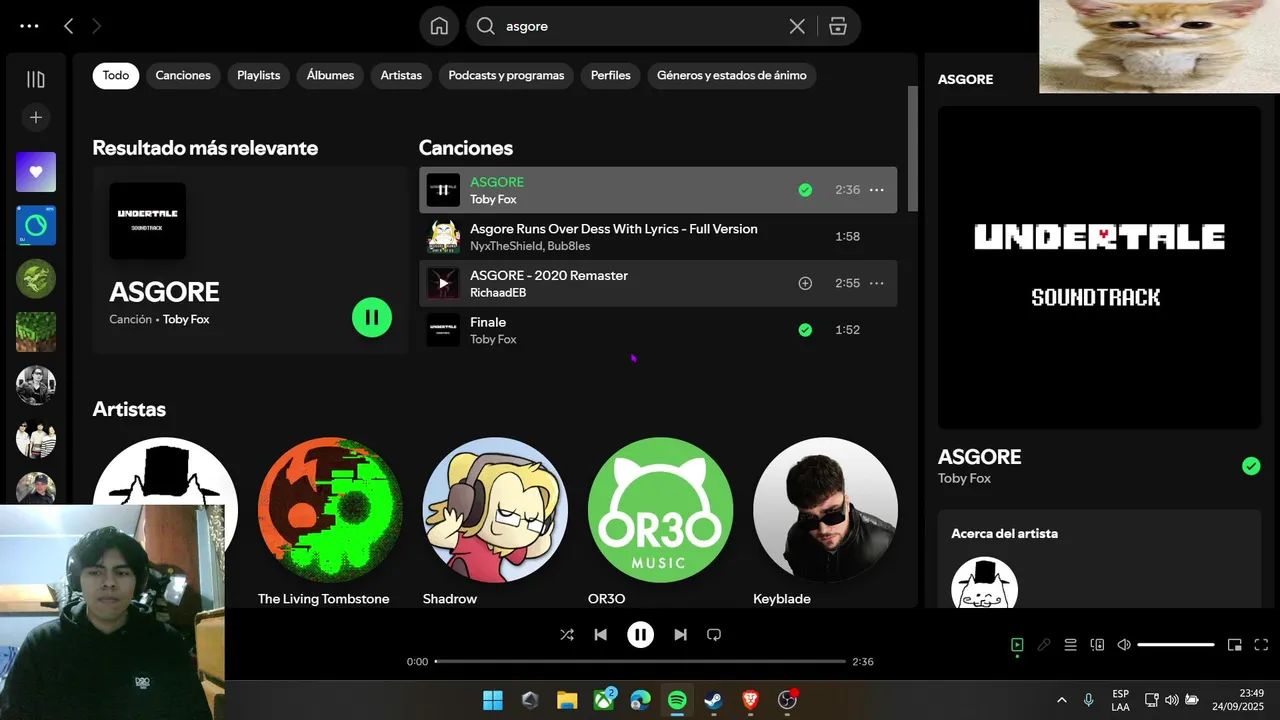Open Toby Fox link in top result

[x=186, y=319]
